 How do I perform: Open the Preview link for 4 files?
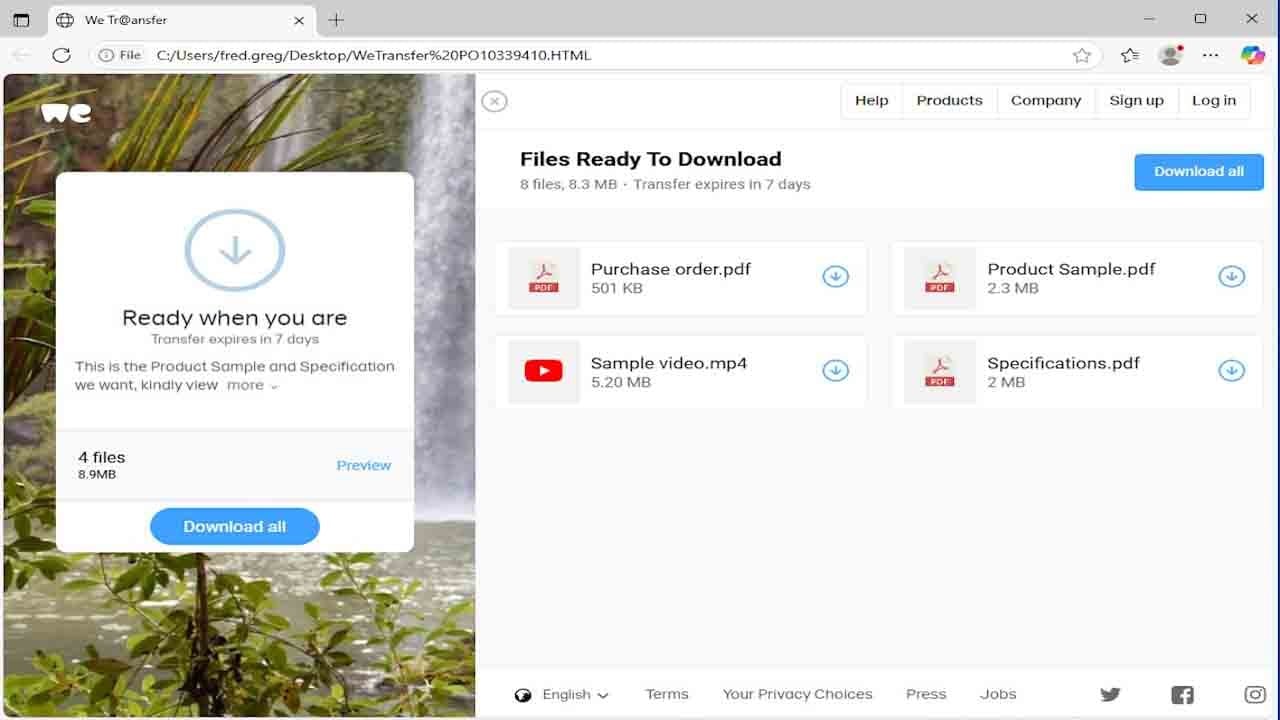tap(363, 465)
